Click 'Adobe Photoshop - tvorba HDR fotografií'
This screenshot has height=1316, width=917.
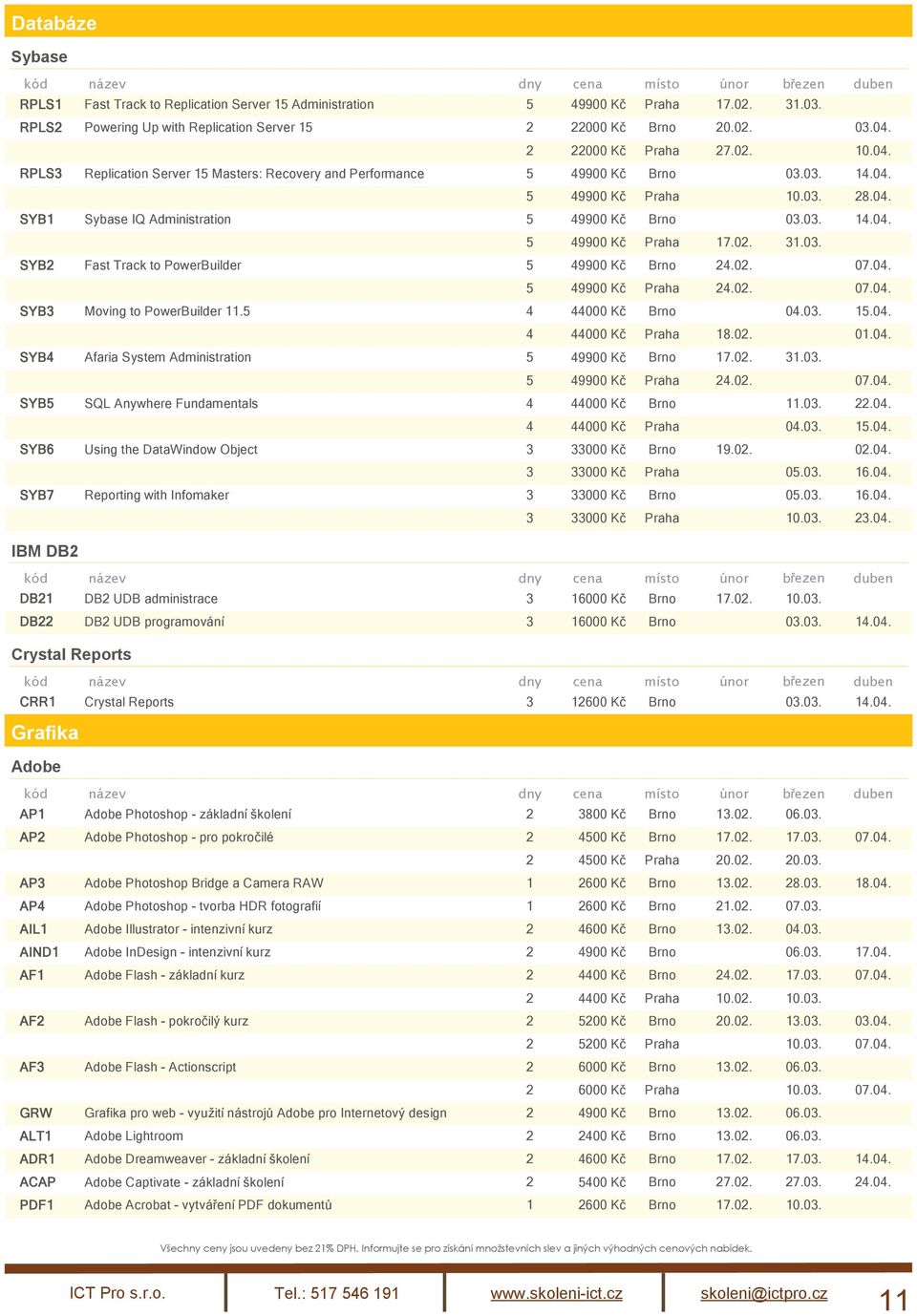203,906
